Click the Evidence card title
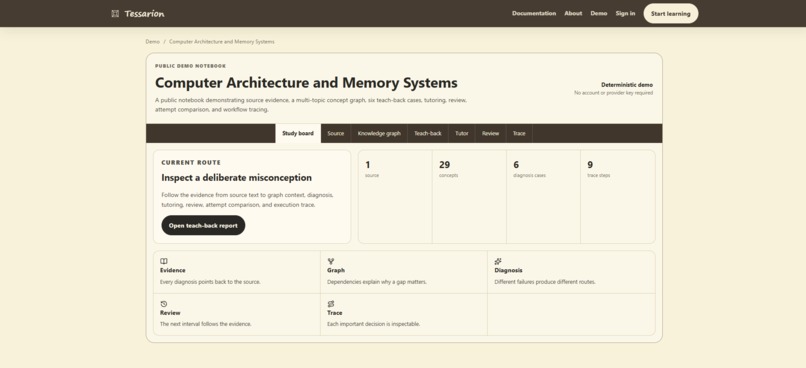The width and height of the screenshot is (806, 368). [173, 270]
